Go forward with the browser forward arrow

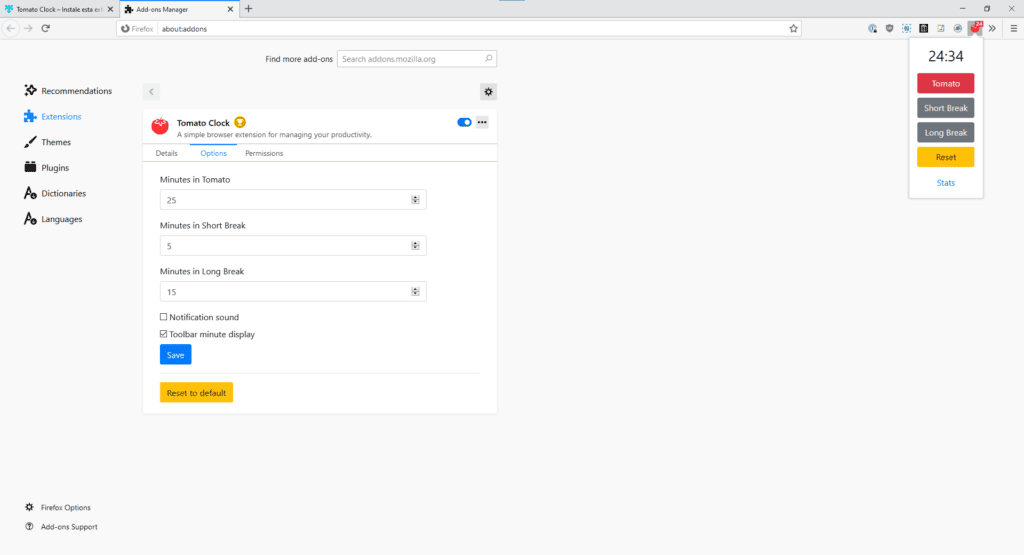[x=28, y=29]
